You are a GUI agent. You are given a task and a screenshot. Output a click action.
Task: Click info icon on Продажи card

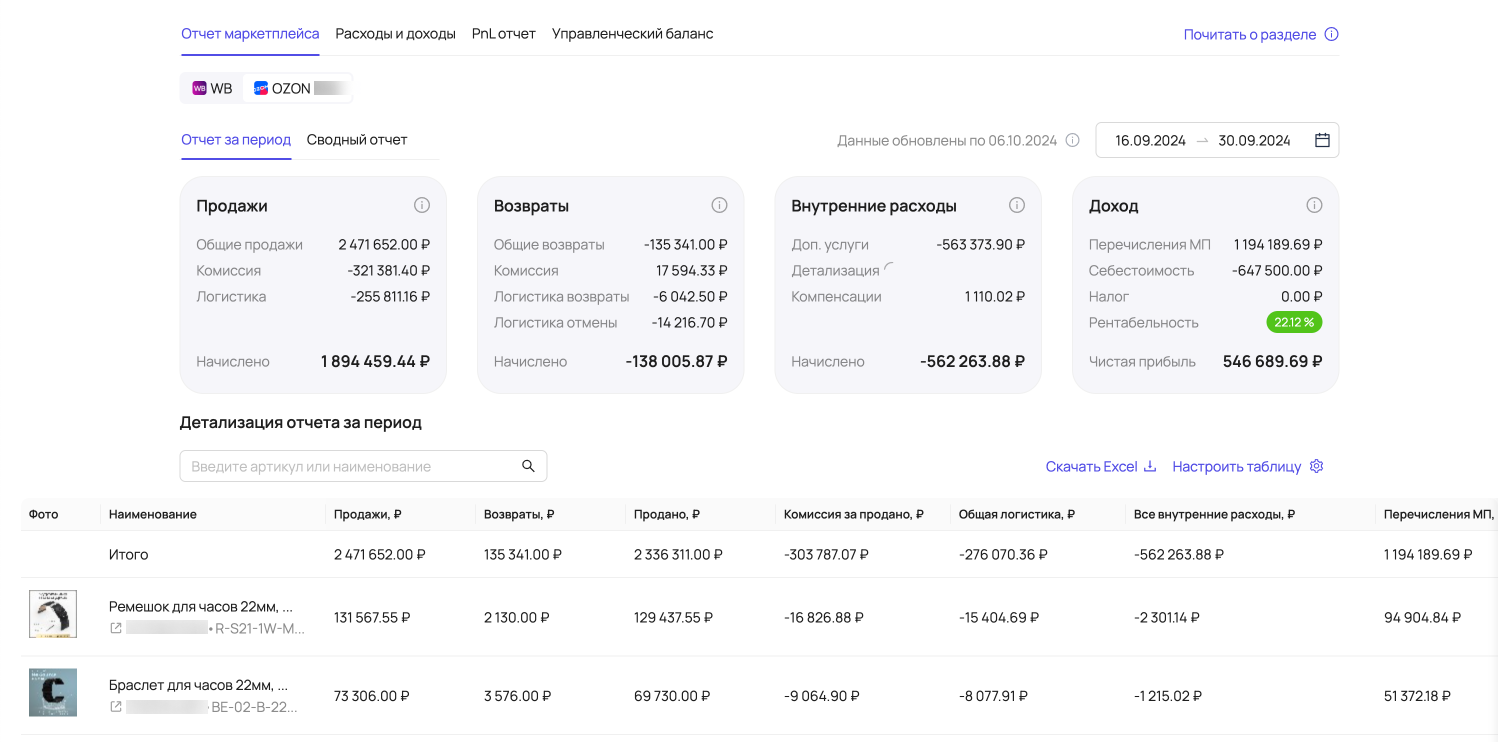(422, 205)
